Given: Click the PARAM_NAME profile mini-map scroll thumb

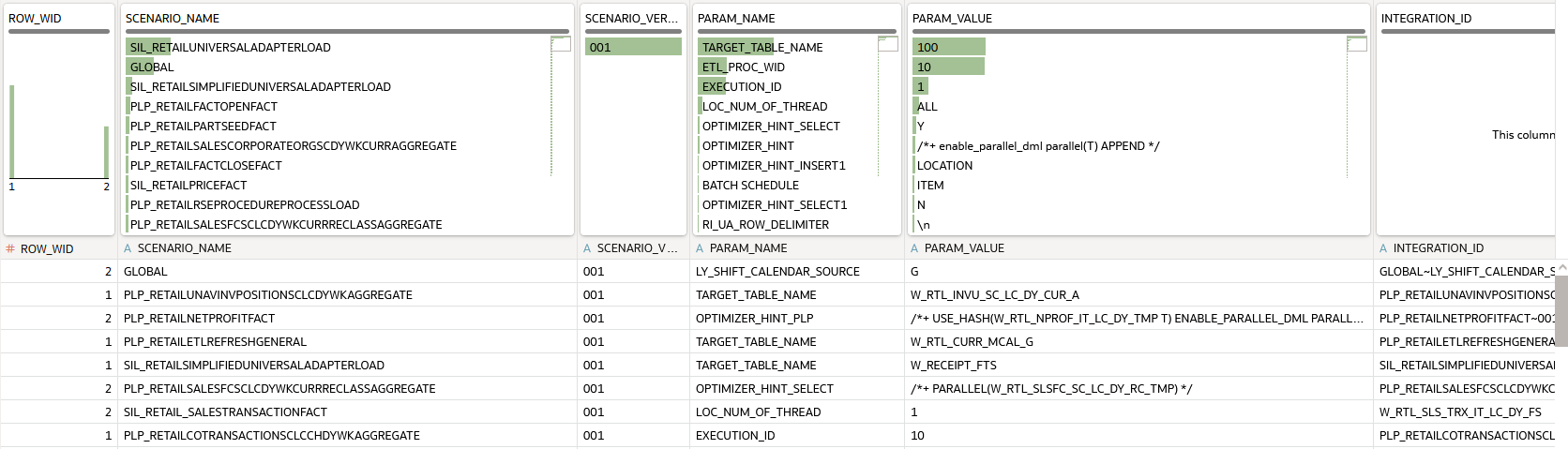Looking at the screenshot, I should (888, 44).
